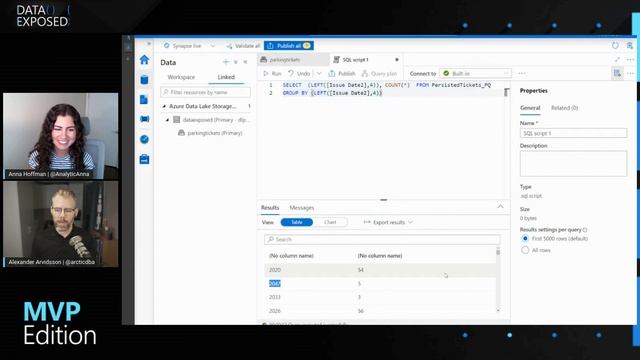
Task: Run the SQL script
Action: (x=273, y=73)
